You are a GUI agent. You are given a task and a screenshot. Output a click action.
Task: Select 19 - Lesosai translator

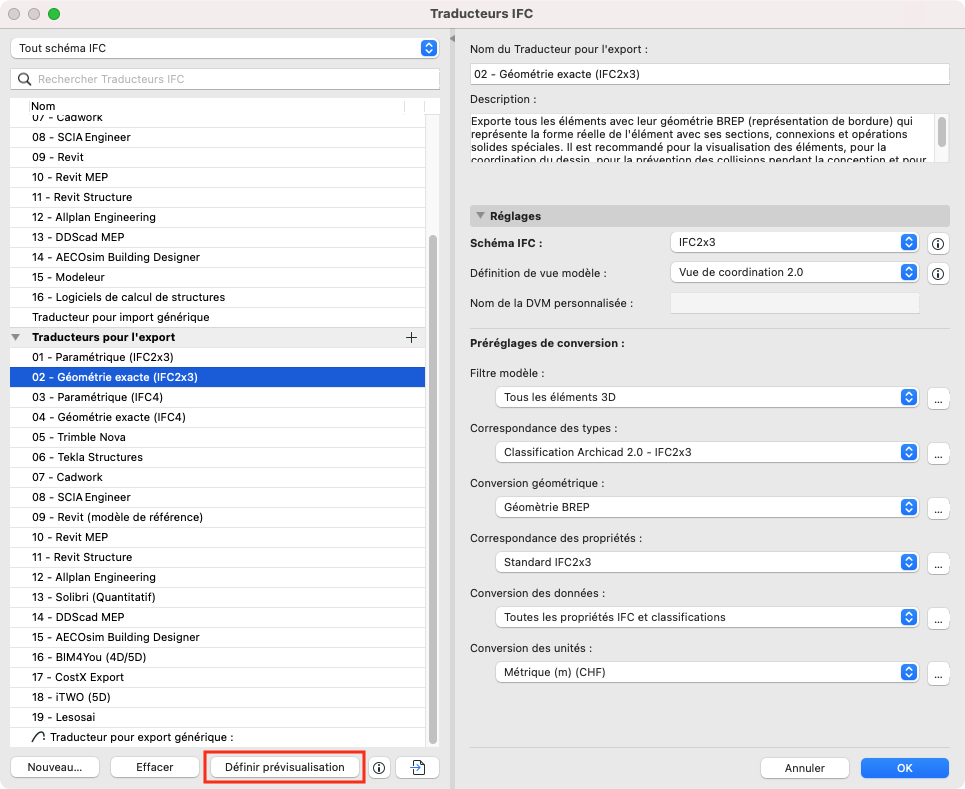(217, 717)
